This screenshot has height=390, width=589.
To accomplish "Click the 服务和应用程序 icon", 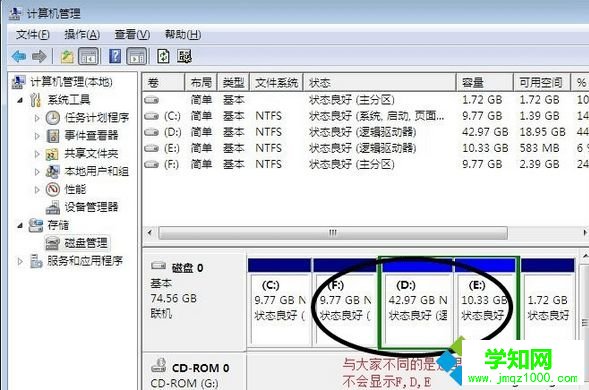I will point(36,261).
